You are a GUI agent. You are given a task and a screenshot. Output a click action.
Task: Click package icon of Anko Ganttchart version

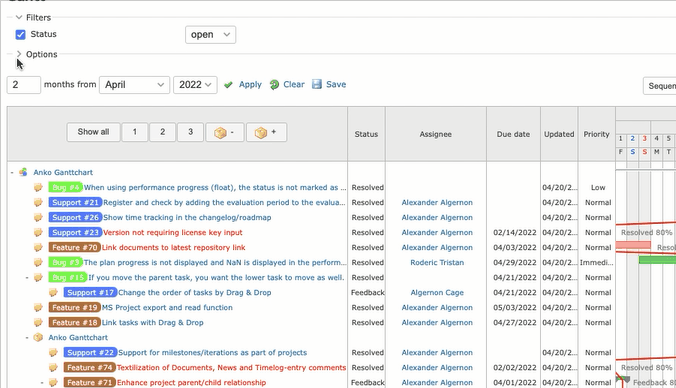(38, 338)
